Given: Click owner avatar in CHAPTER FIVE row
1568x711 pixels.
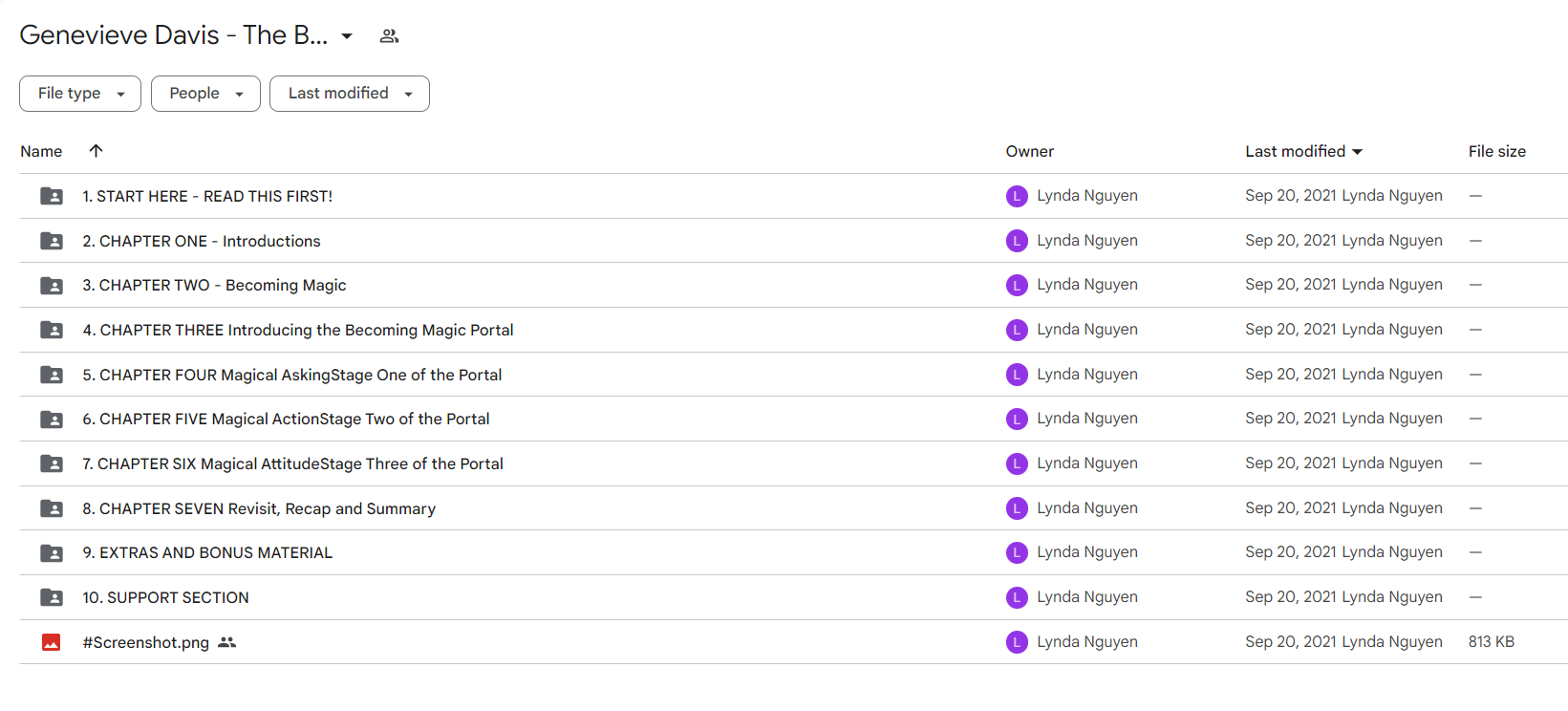Looking at the screenshot, I should 1017,419.
